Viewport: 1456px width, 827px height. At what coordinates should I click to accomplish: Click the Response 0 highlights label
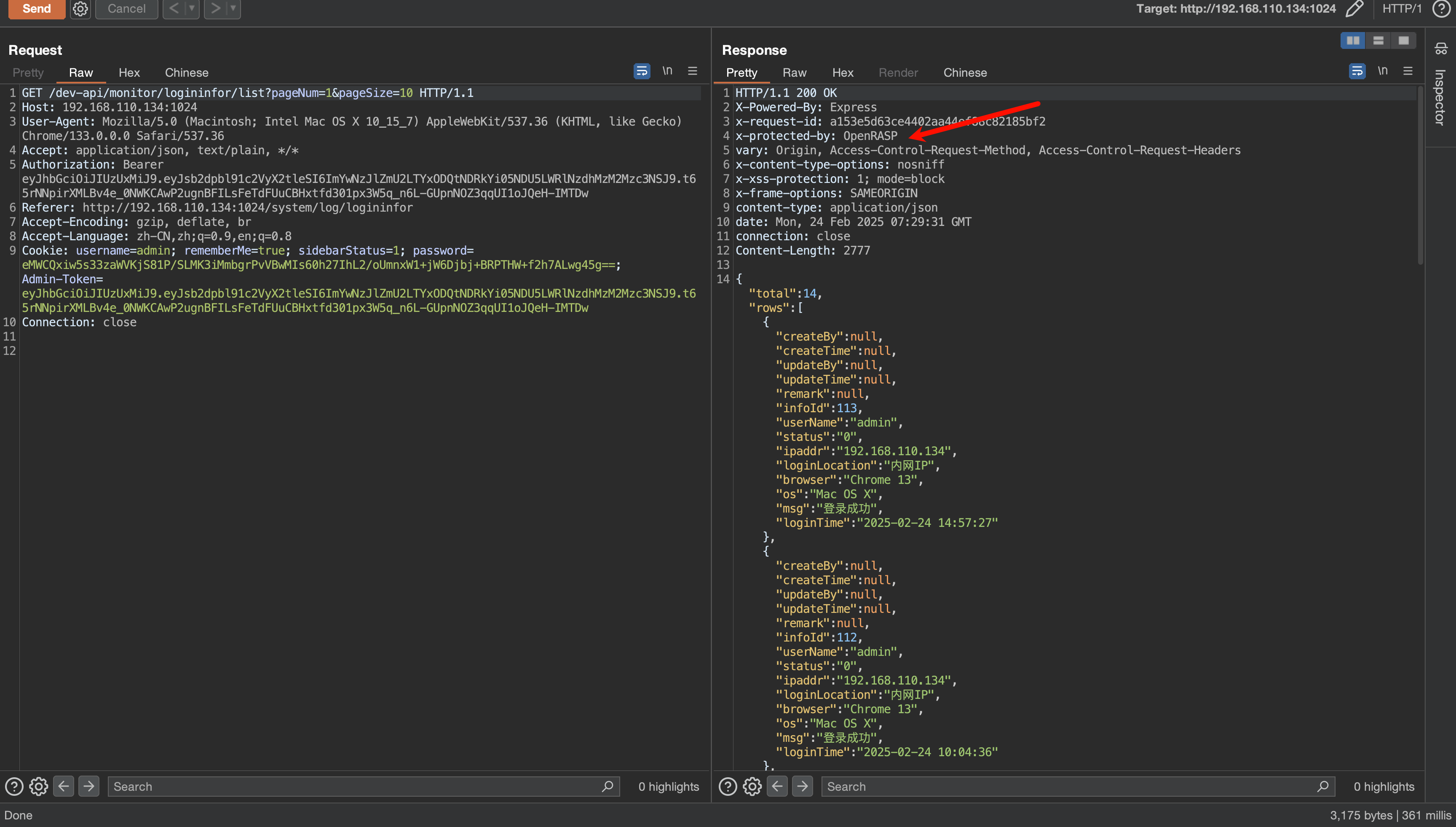click(x=1384, y=787)
